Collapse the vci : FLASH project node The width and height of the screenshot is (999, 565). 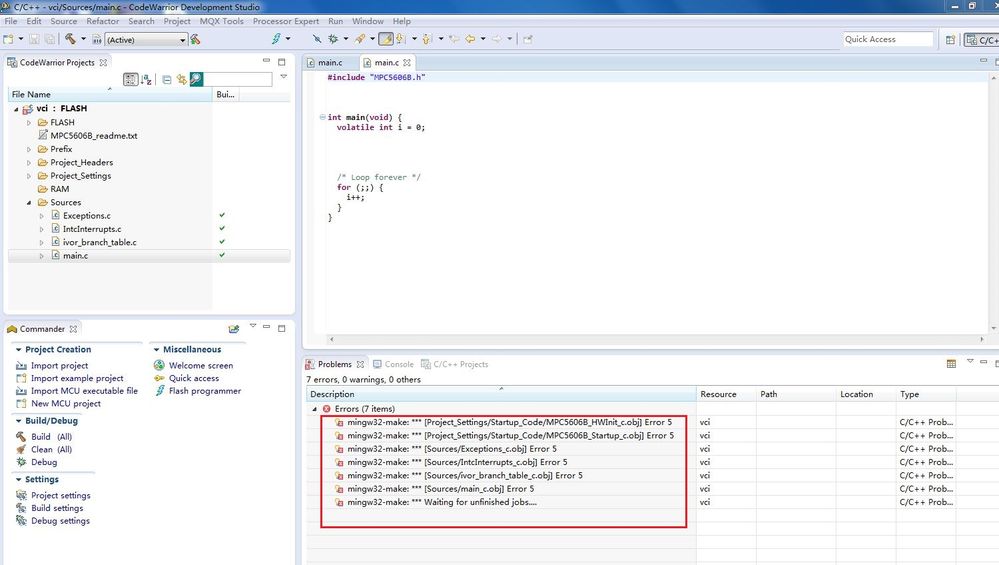[x=17, y=109]
